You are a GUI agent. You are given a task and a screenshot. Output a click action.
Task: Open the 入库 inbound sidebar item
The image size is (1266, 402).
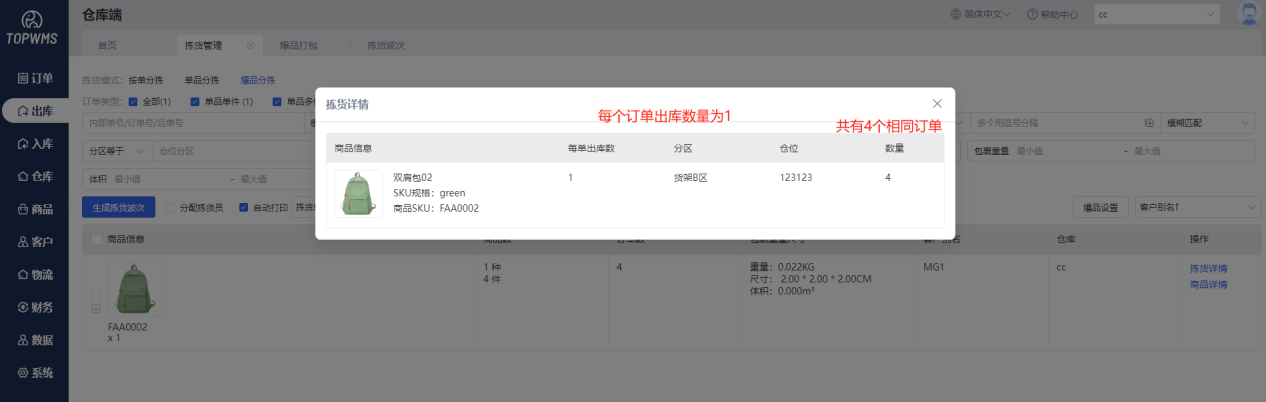(35, 144)
